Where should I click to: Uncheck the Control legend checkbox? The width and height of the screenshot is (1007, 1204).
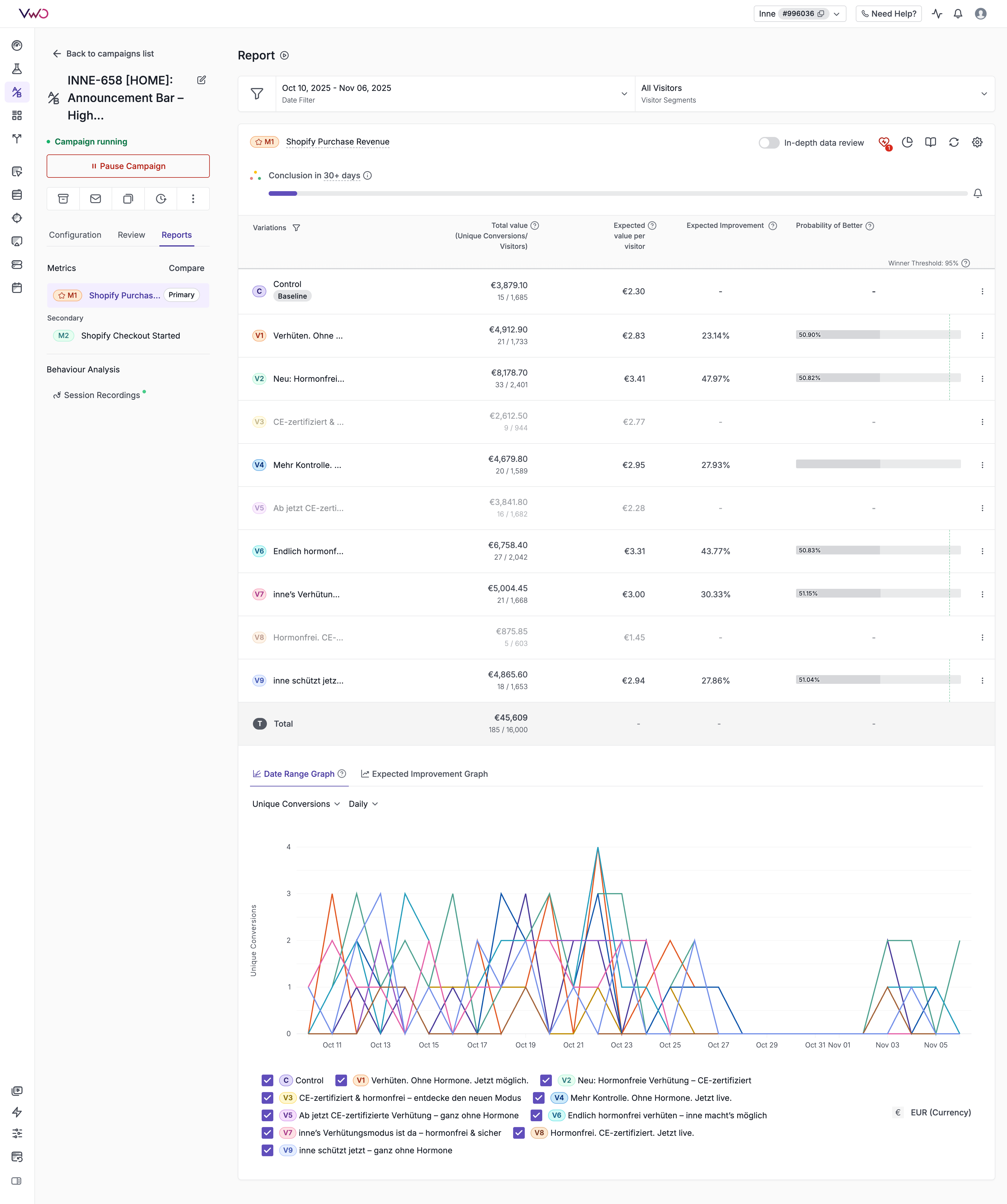[267, 1080]
